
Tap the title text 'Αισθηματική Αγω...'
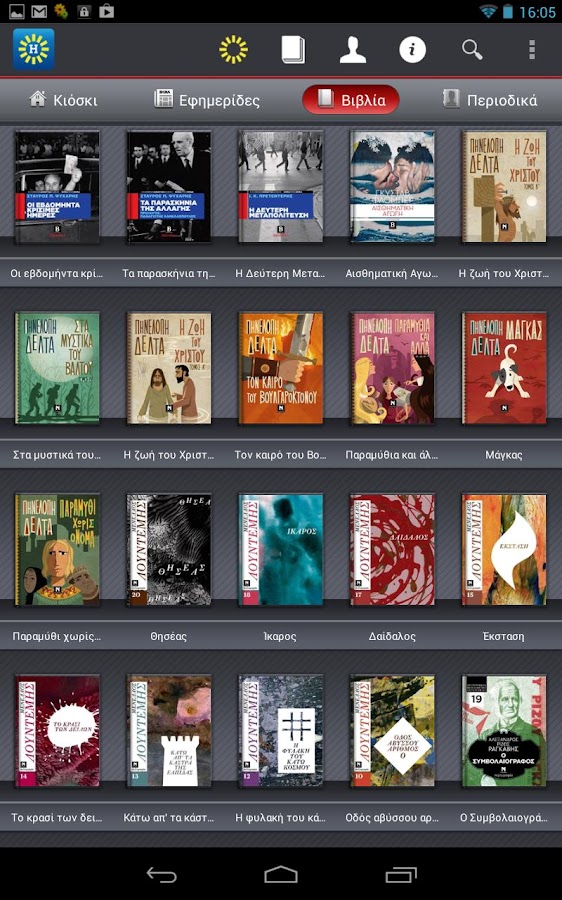392,274
